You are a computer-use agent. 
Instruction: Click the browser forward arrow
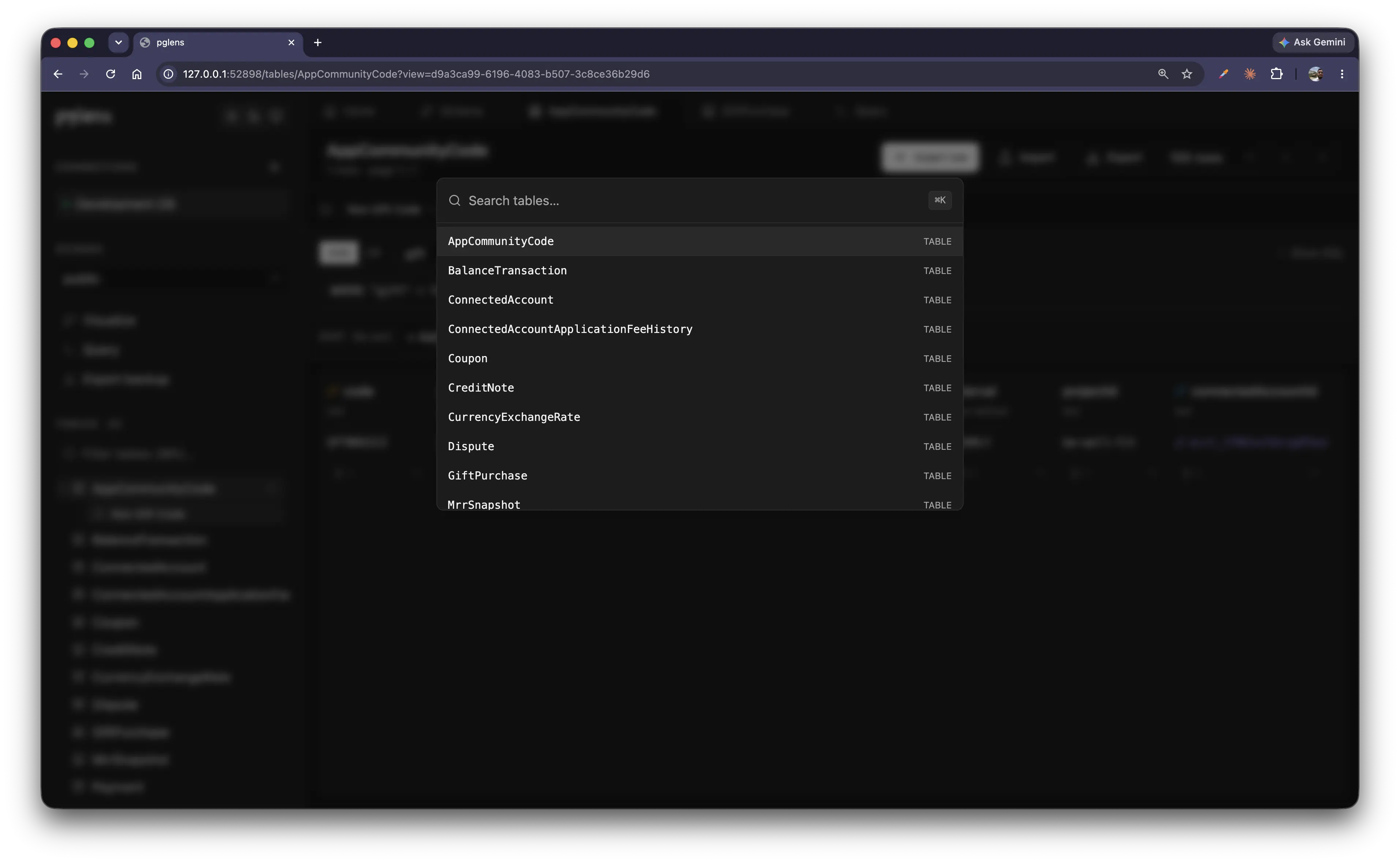pyautogui.click(x=84, y=74)
